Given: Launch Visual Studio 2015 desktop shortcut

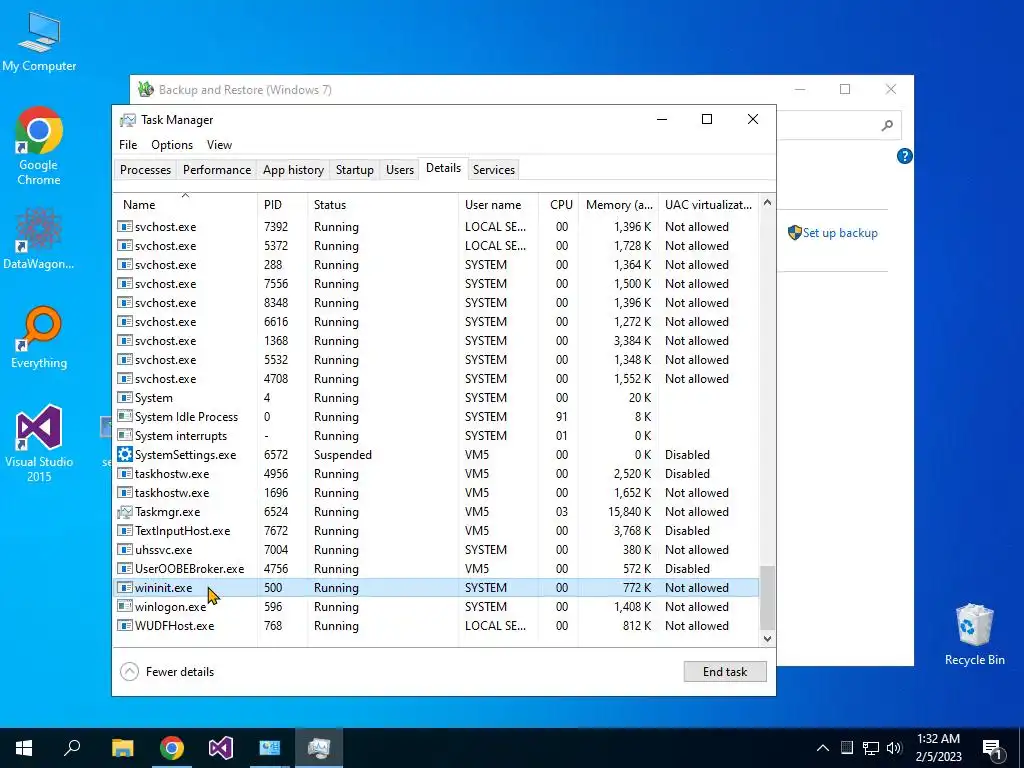Looking at the screenshot, I should pyautogui.click(x=39, y=443).
